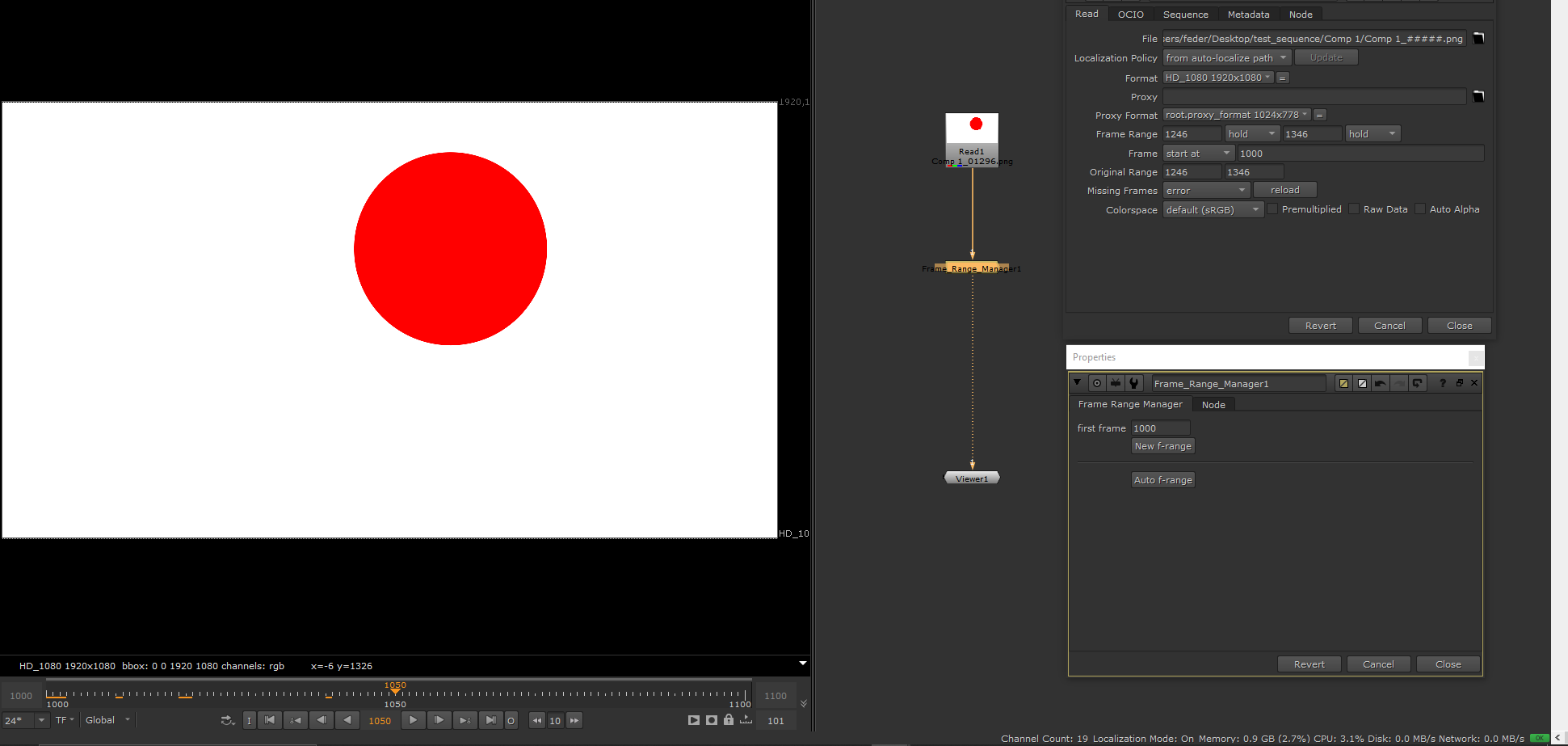The height and width of the screenshot is (746, 1568).
Task: Open the help question-mark icon for Frame_Range_Manager1
Action: pyautogui.click(x=1443, y=382)
